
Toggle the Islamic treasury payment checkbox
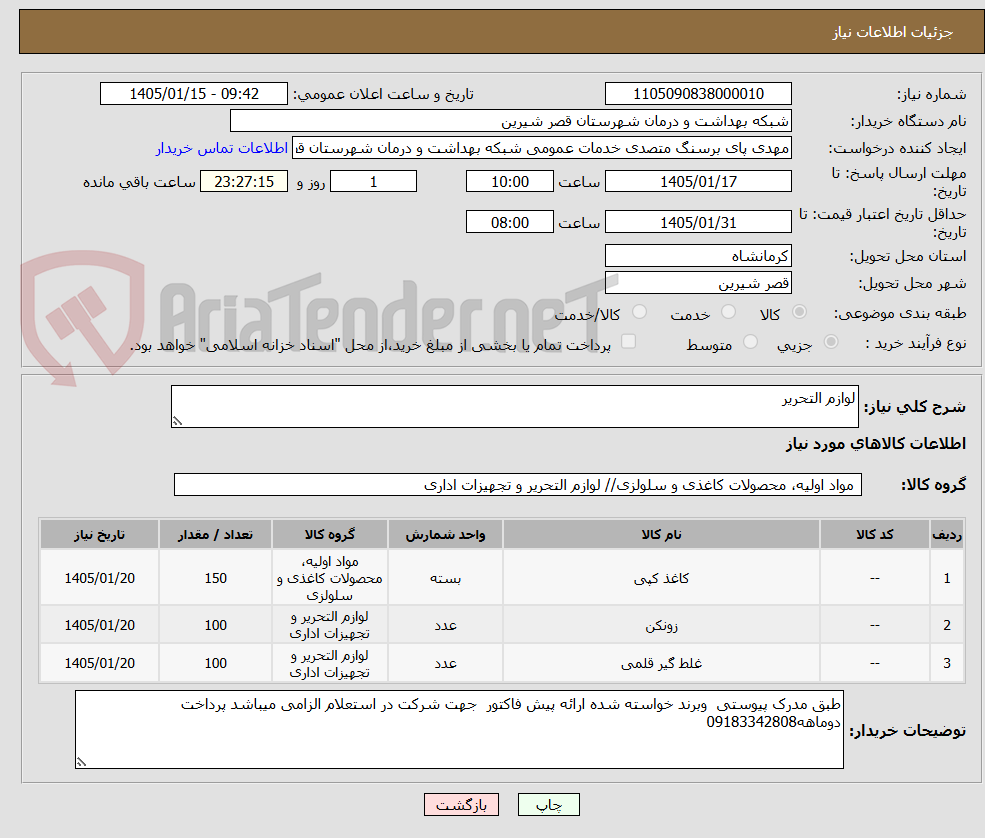[628, 342]
